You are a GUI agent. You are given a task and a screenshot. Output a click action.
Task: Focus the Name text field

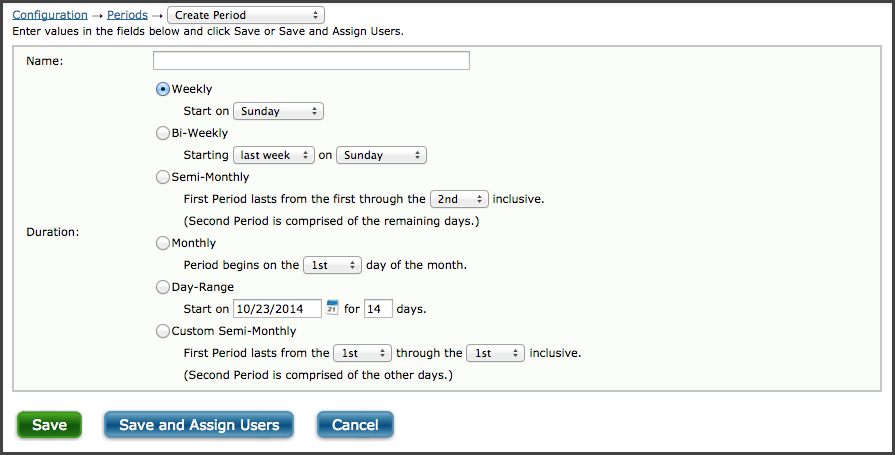tap(311, 61)
